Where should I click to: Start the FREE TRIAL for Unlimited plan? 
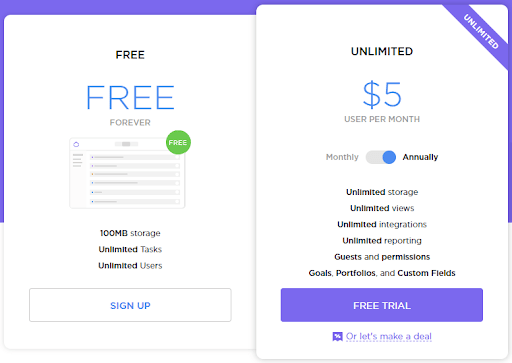[x=382, y=305]
